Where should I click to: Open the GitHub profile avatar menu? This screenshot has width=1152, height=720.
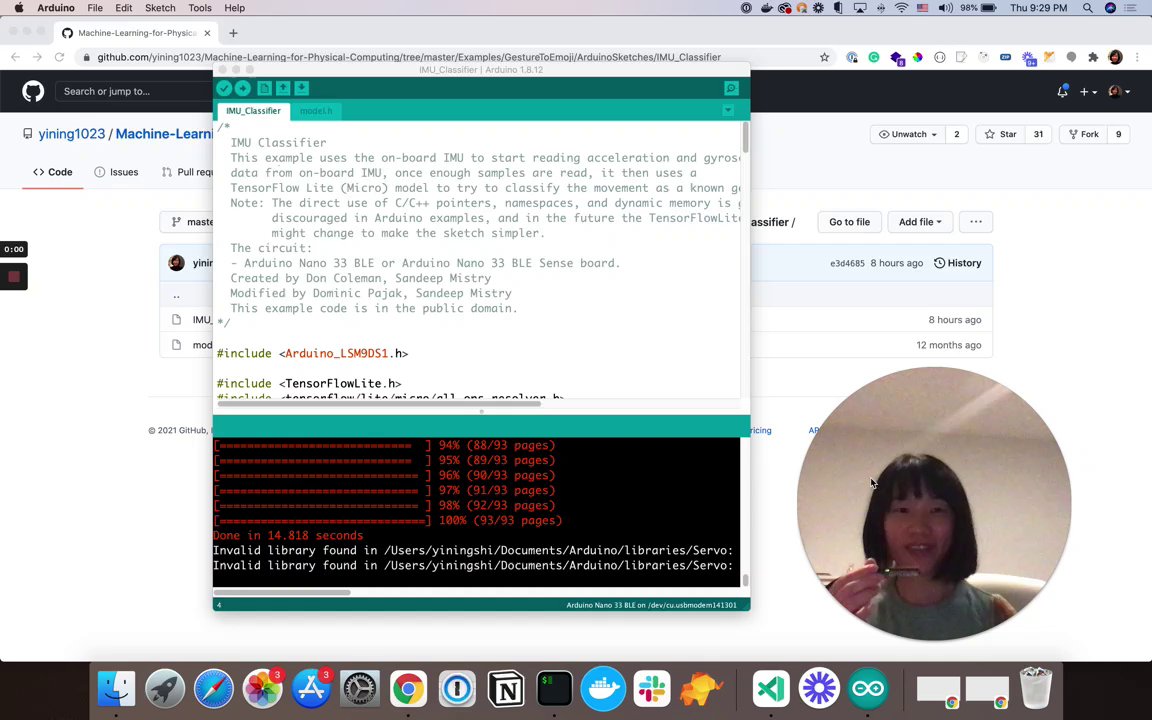(x=1119, y=92)
